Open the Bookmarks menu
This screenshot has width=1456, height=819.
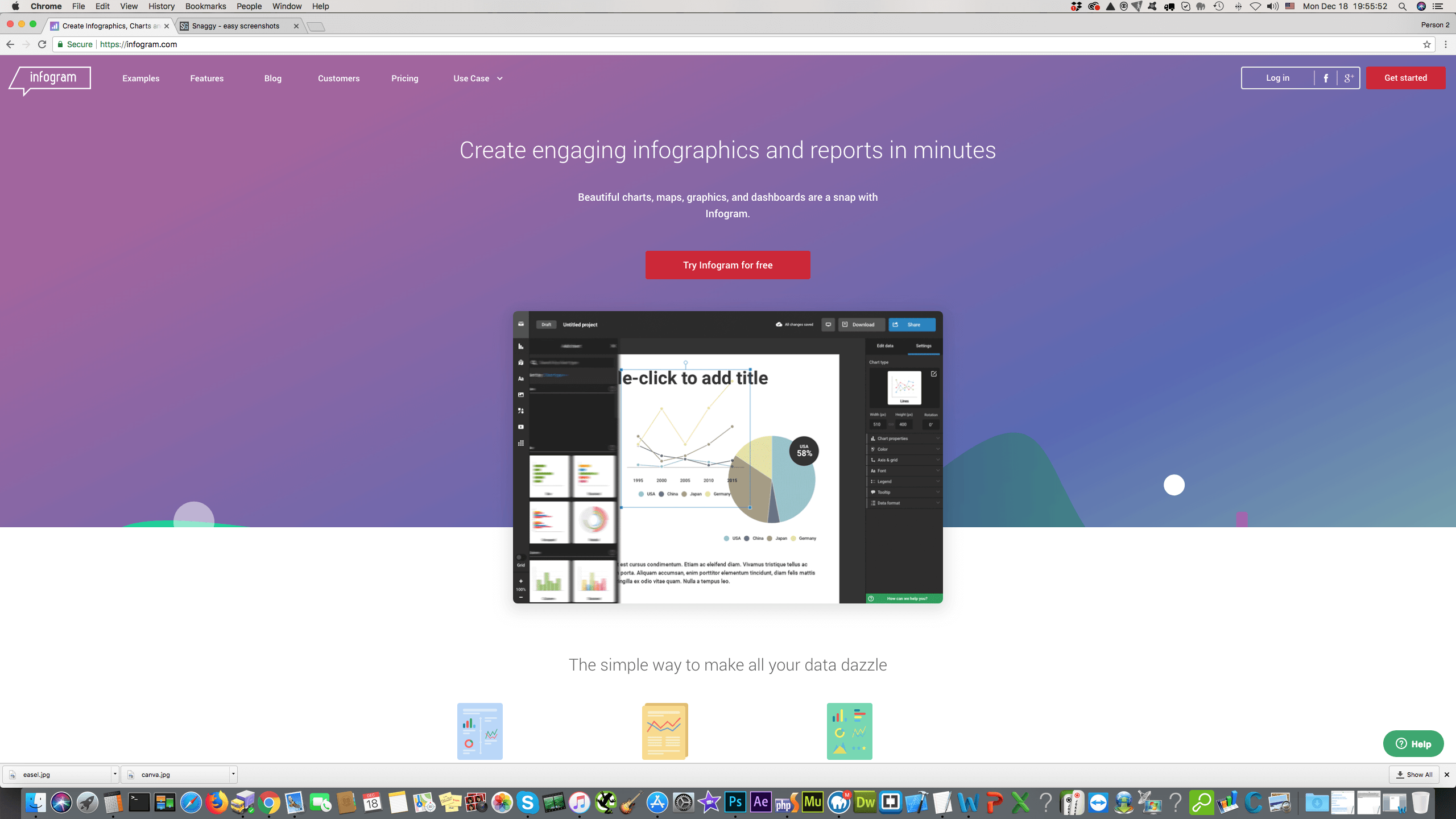tap(205, 6)
